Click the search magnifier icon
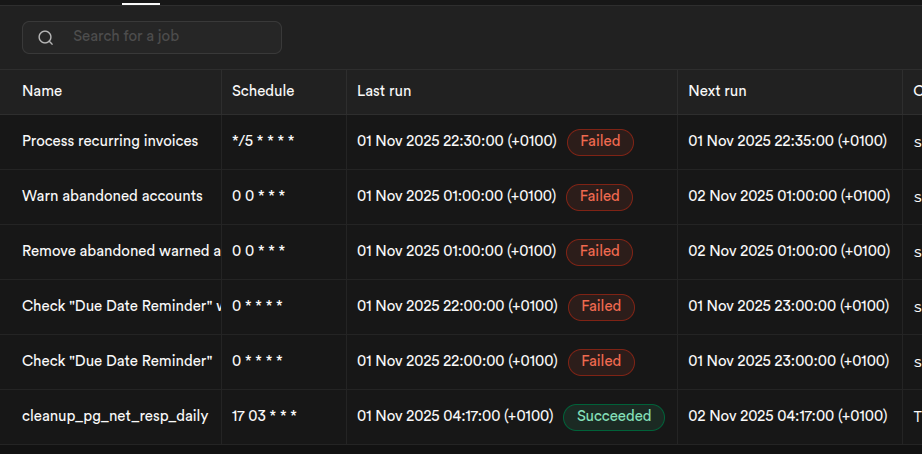Image resolution: width=922 pixels, height=454 pixels. (45, 38)
